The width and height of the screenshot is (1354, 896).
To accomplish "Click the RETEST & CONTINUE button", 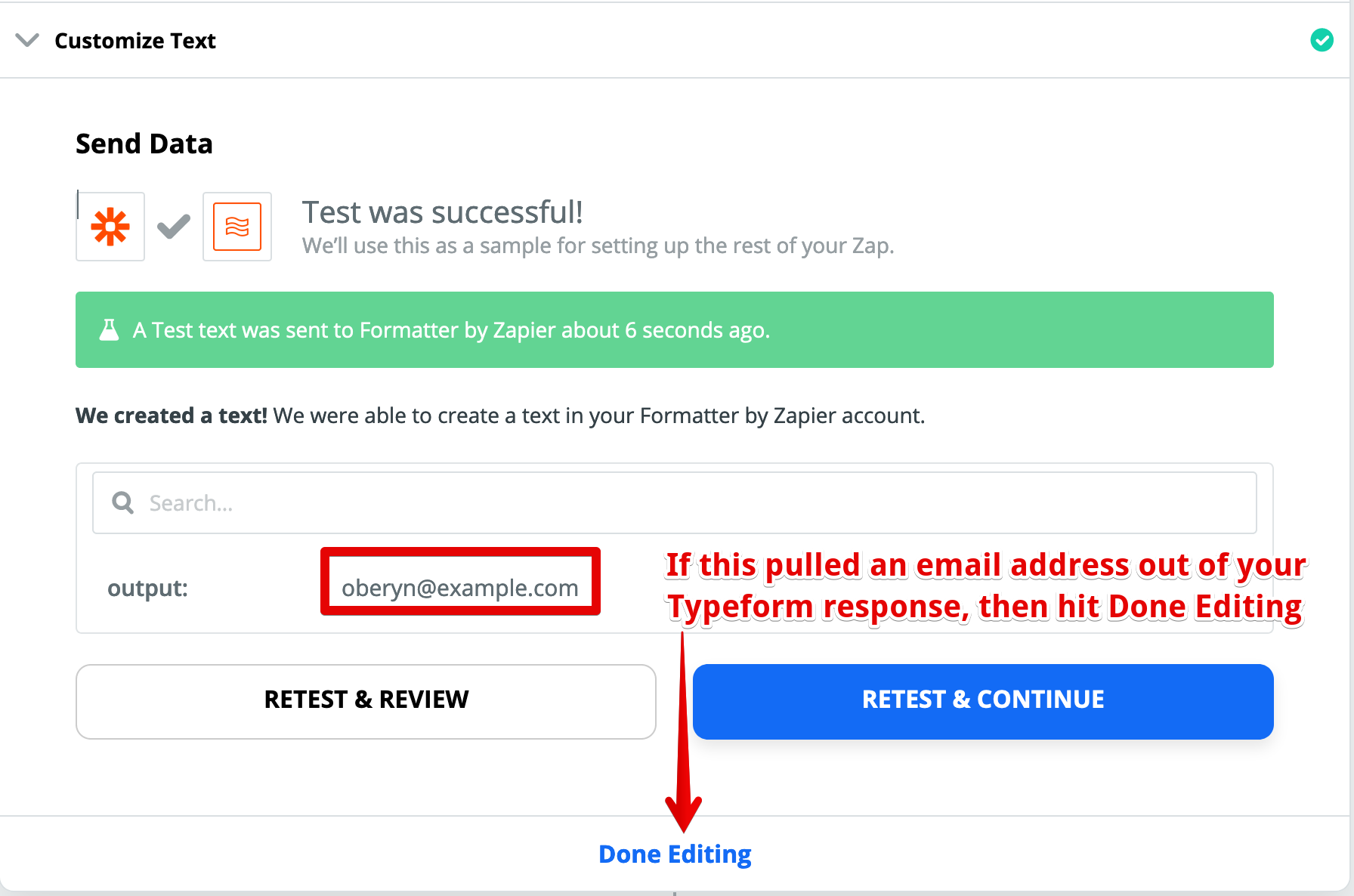I will (983, 701).
